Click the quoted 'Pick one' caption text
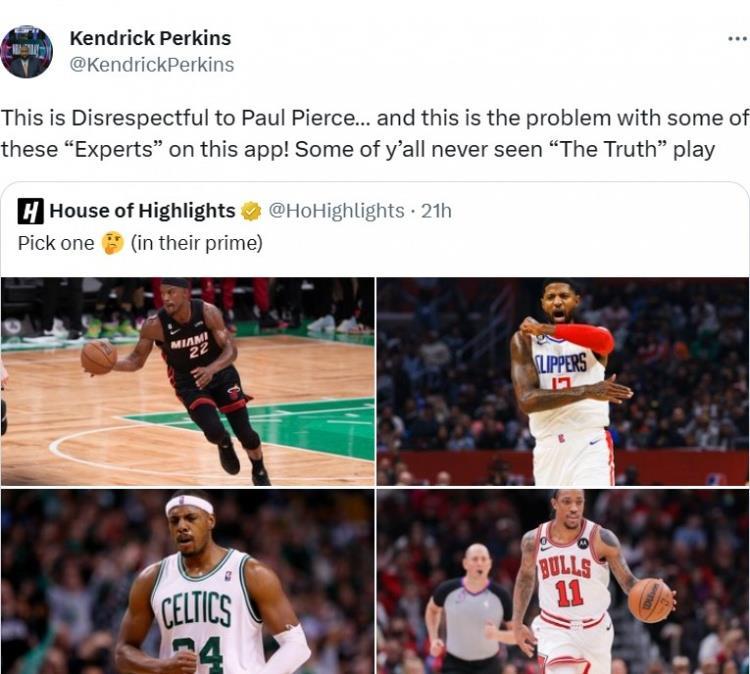Image resolution: width=750 pixels, height=674 pixels. pos(140,243)
